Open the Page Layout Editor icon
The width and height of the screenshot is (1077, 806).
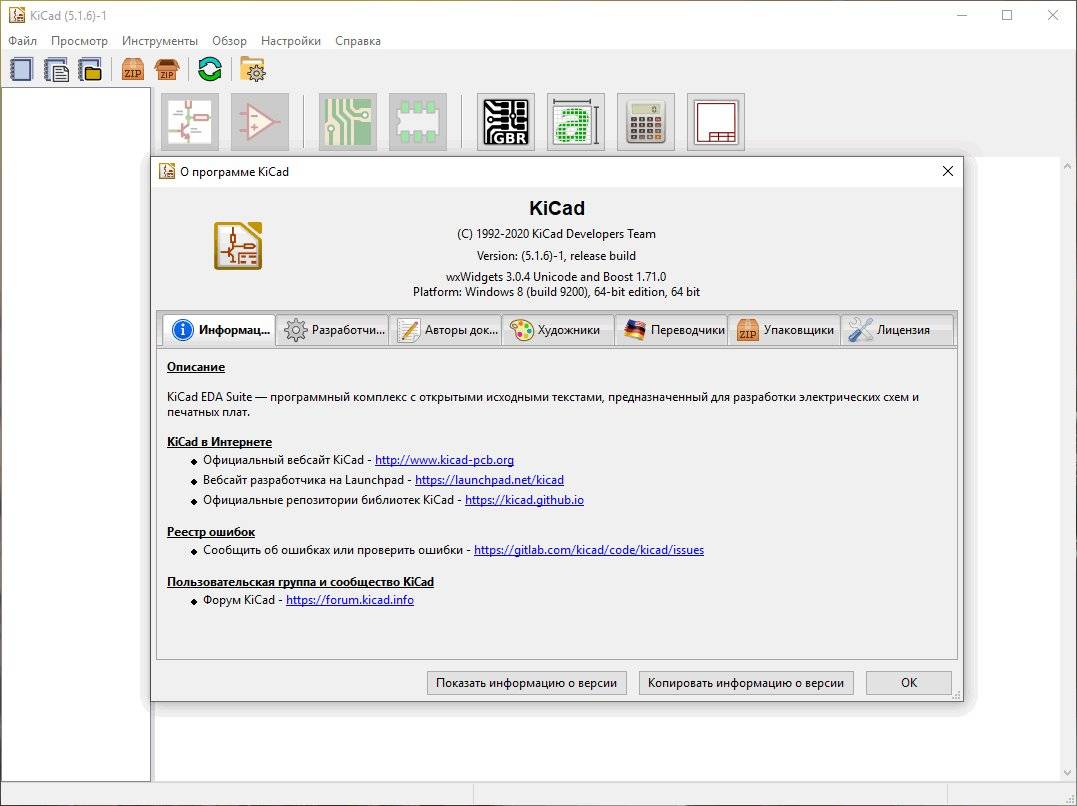coord(716,122)
